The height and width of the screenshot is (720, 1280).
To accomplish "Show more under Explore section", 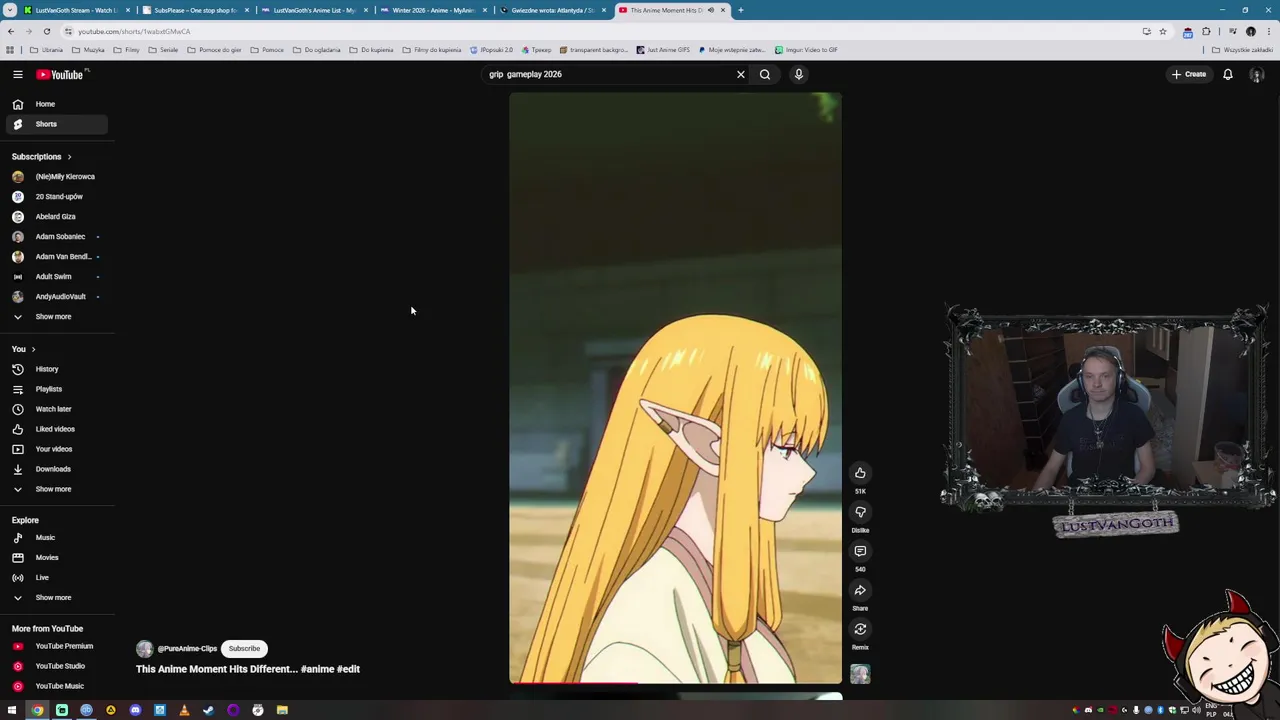I will pyautogui.click(x=53, y=598).
